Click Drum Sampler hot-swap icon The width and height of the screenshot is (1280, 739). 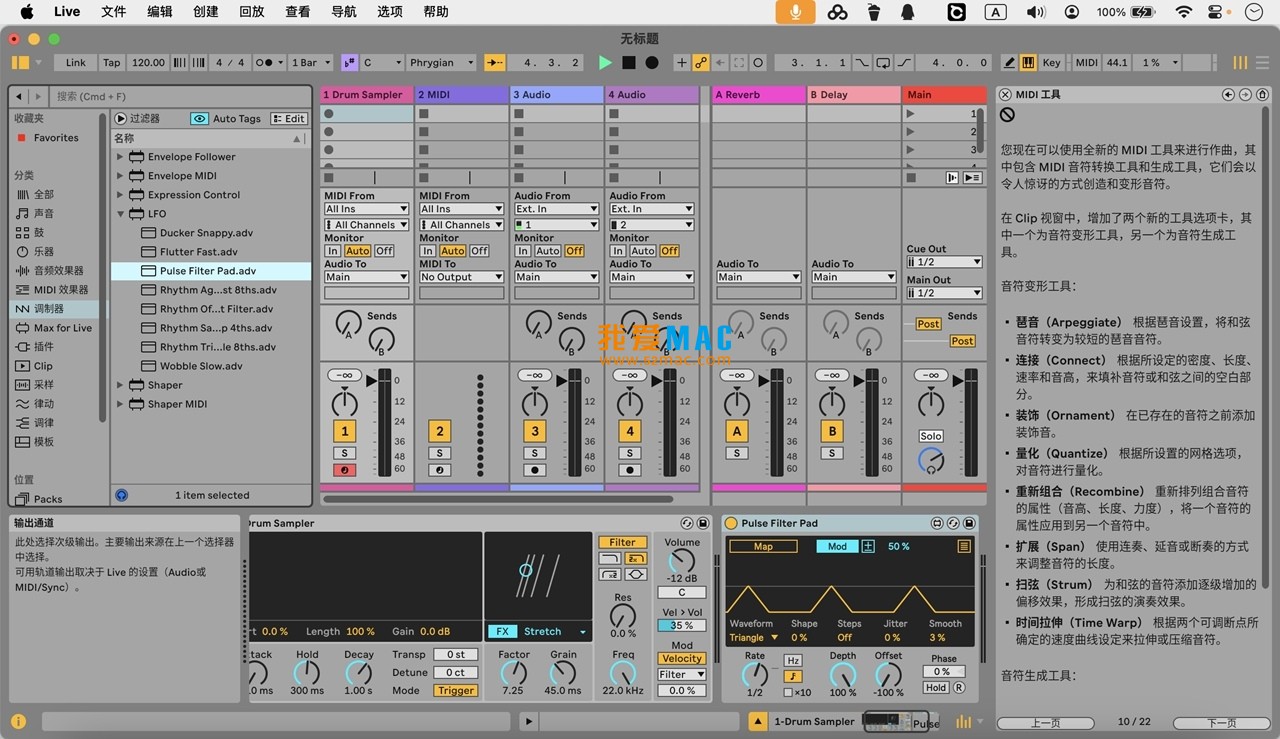coord(687,523)
